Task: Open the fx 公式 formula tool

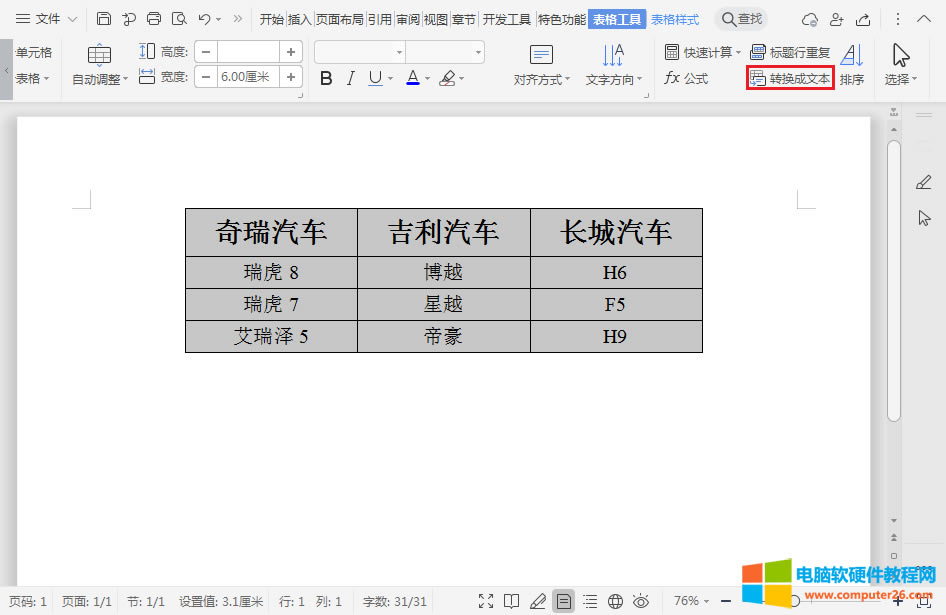Action: (x=687, y=77)
